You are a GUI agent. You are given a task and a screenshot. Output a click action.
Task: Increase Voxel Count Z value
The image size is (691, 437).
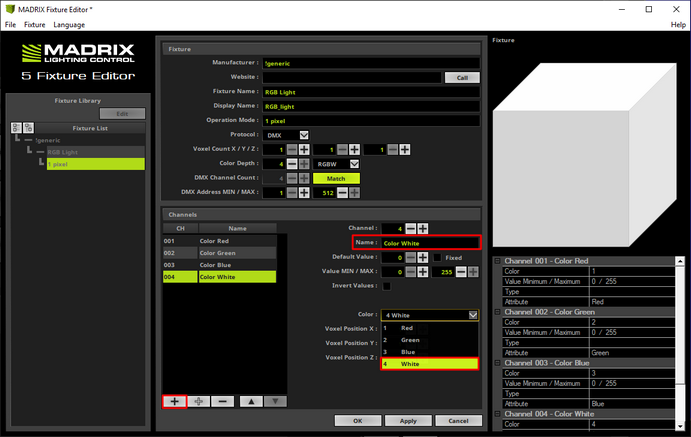click(405, 150)
